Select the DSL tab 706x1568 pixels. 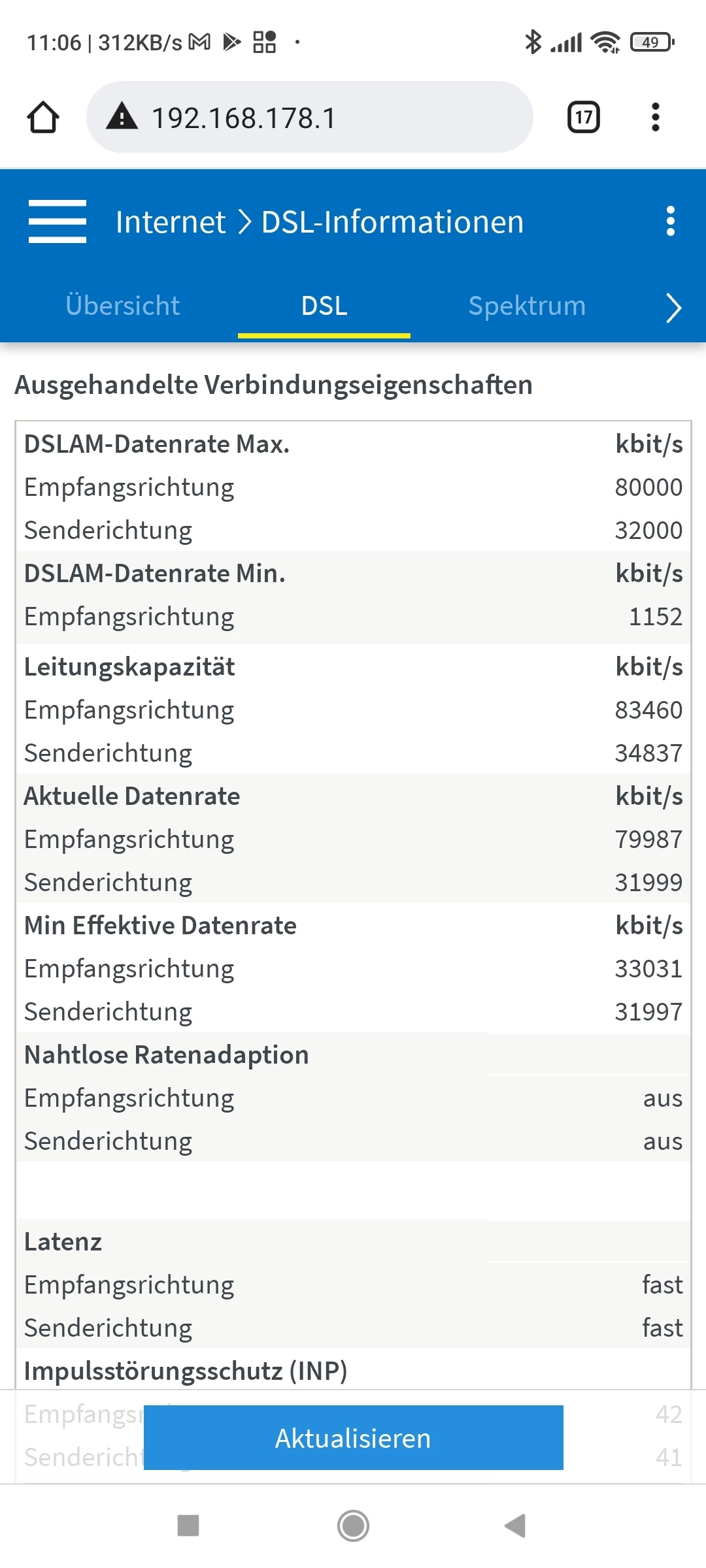tap(324, 306)
